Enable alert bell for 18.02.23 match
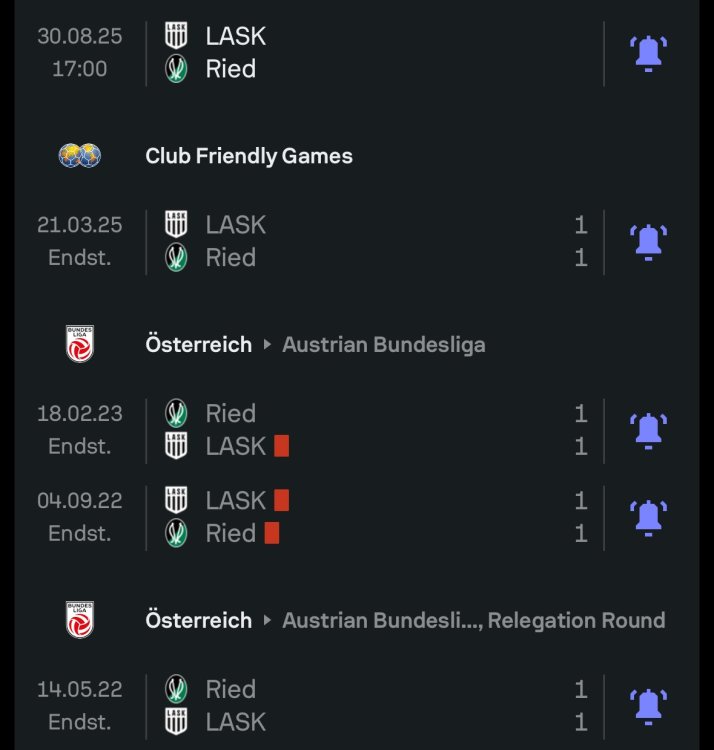 [648, 430]
